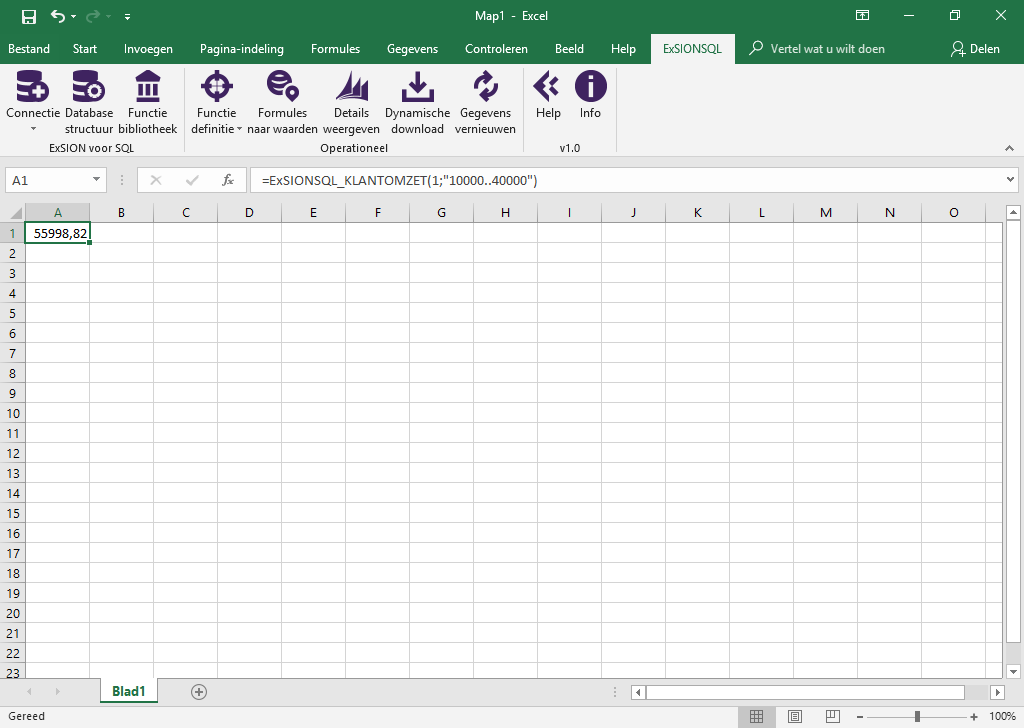
Task: Cancel the formula entry with X
Action: [x=155, y=180]
